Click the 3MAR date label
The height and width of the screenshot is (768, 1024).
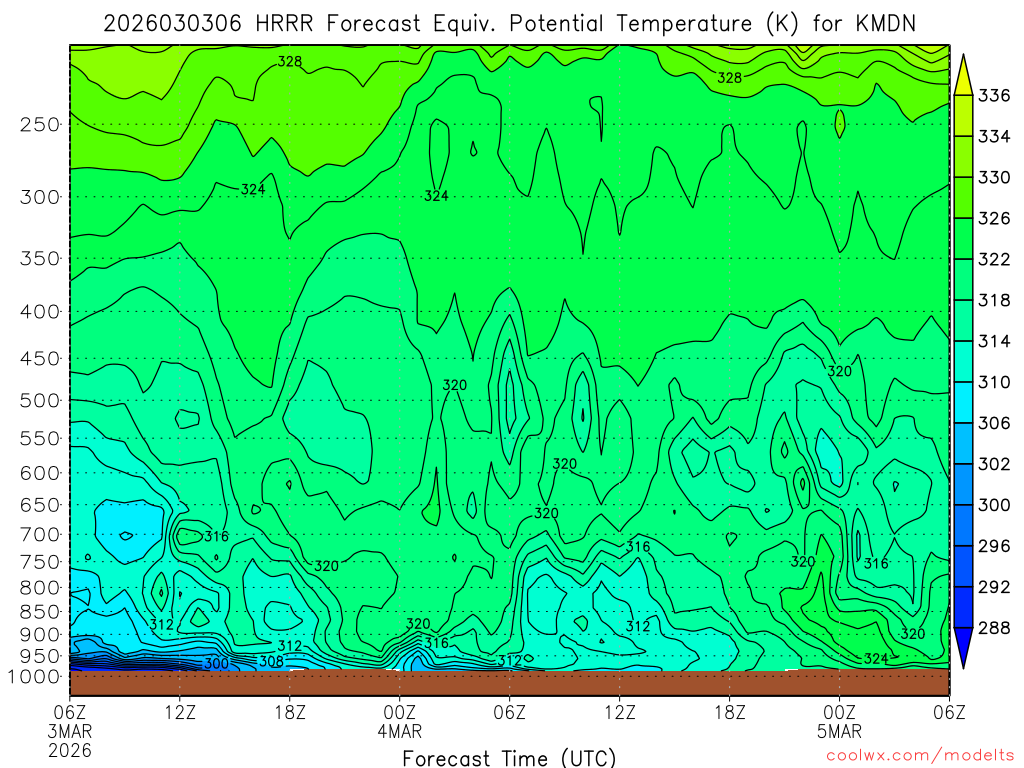pyautogui.click(x=70, y=731)
